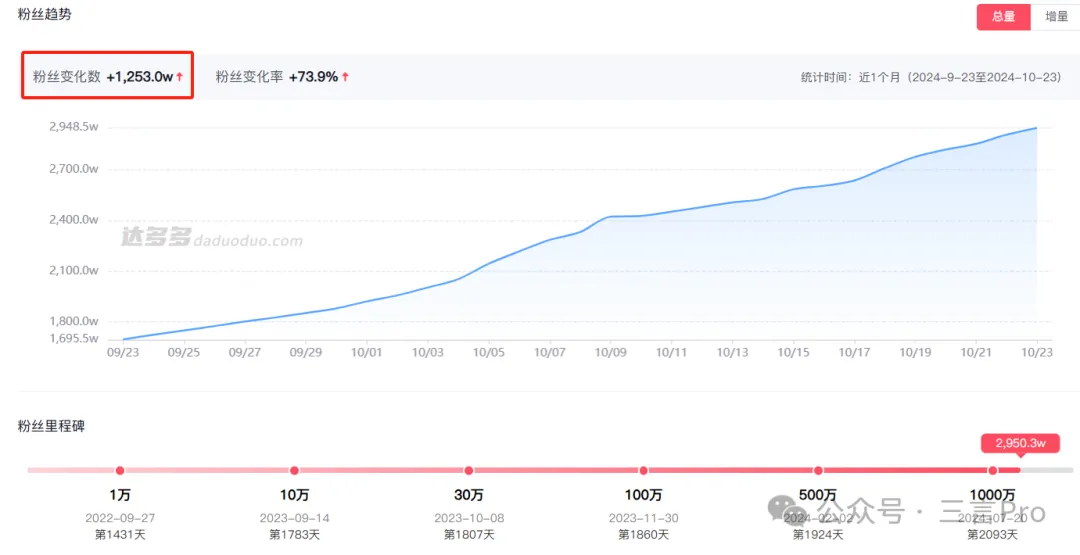Click the 达多多 watermark logo on chart

pyautogui.click(x=155, y=238)
